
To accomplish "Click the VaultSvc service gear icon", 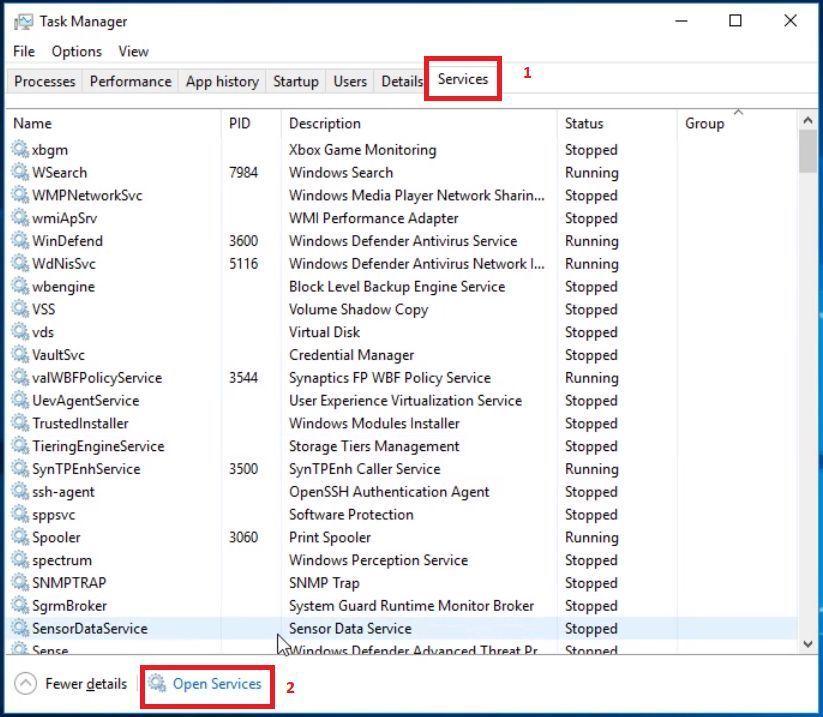I will pyautogui.click(x=20, y=354).
